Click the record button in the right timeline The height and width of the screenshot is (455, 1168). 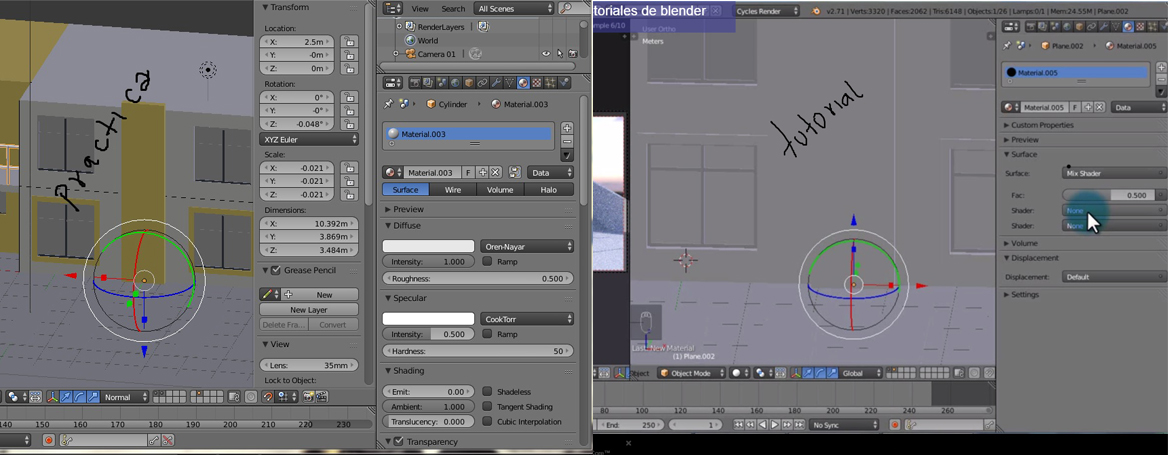pyautogui.click(x=895, y=424)
